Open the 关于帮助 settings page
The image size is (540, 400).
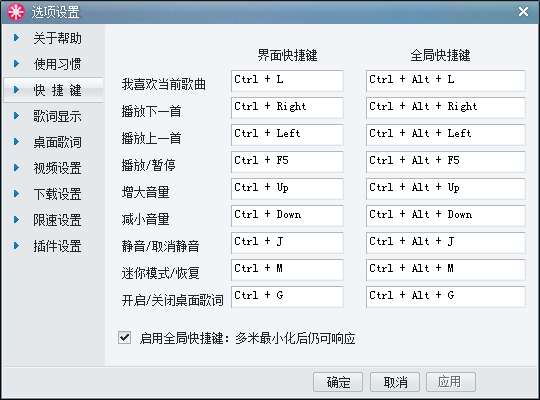click(58, 38)
